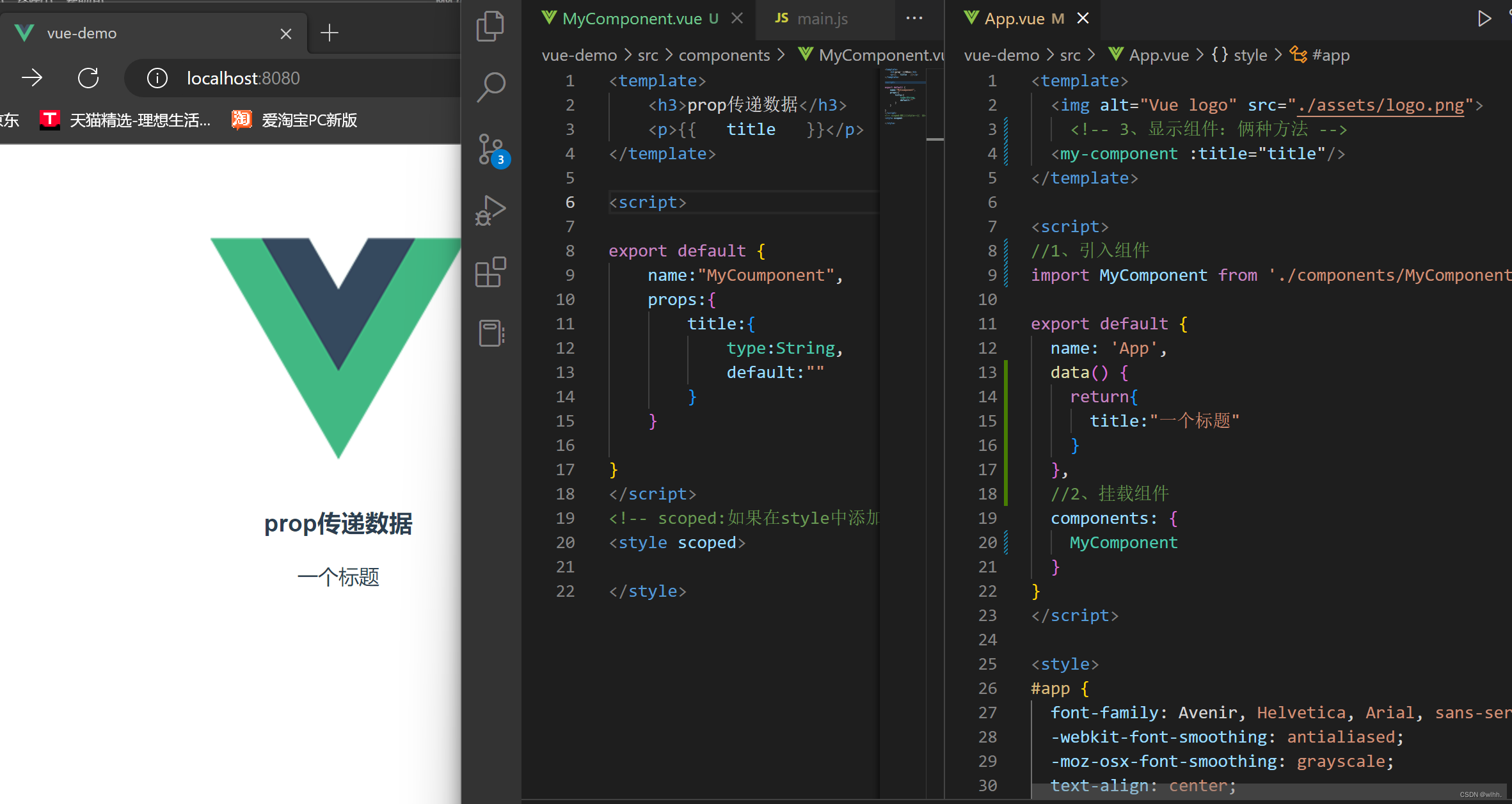Click 'text-align: center;' line in App.vue
Image resolution: width=1512 pixels, height=804 pixels.
pos(1143,785)
